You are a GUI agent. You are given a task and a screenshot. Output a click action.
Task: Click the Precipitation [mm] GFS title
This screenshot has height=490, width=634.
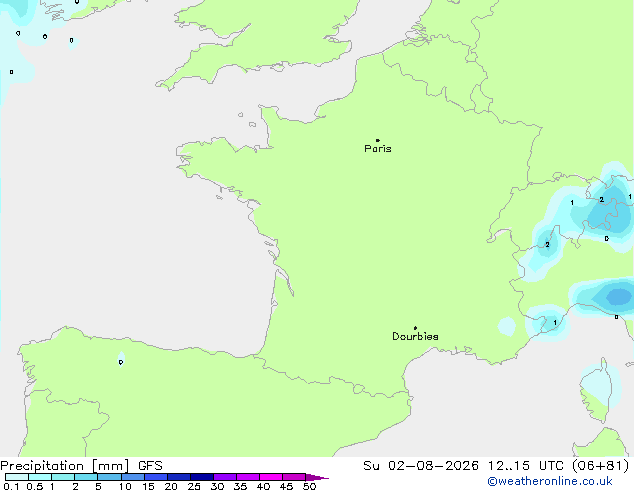pyautogui.click(x=81, y=466)
